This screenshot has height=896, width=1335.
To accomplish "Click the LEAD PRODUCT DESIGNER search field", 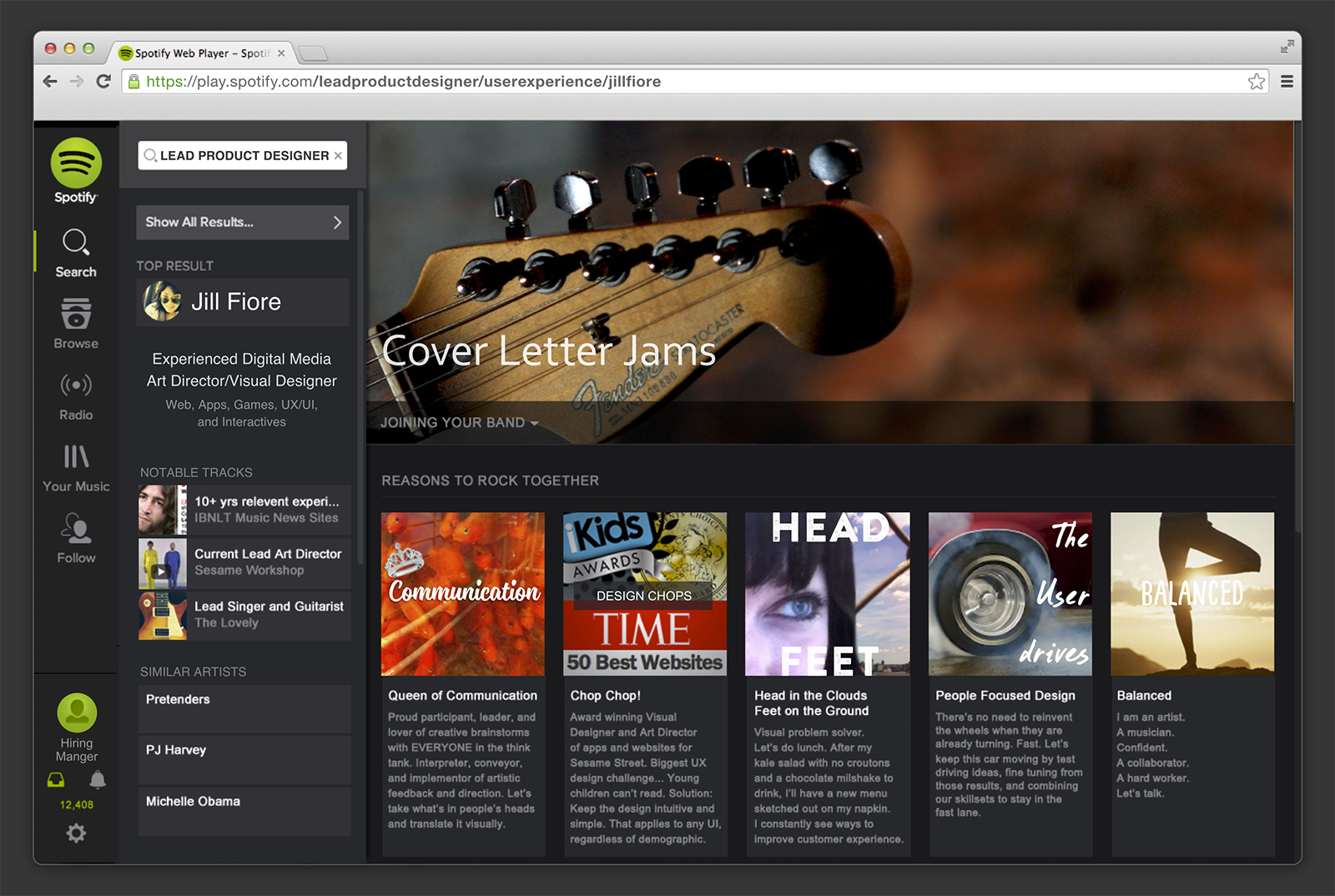I will 243,156.
